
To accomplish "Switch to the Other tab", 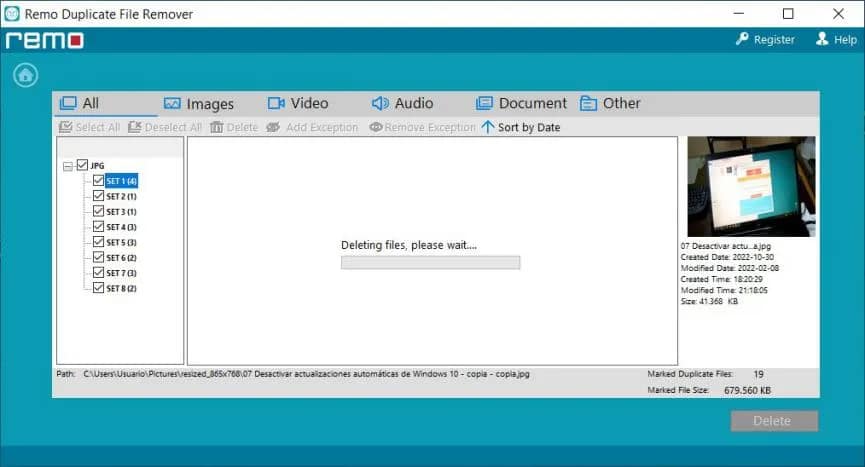I will [610, 103].
